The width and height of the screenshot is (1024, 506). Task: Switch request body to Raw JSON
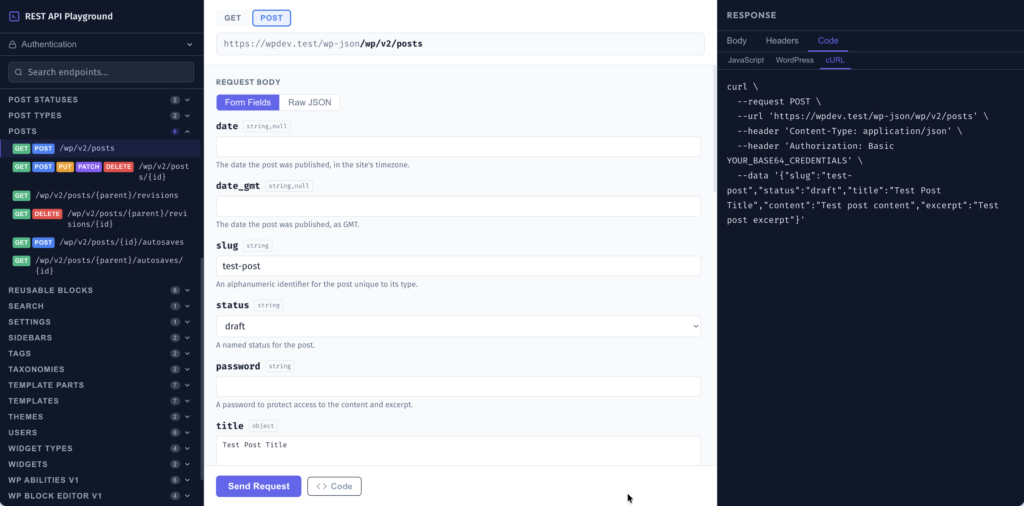[x=310, y=103]
